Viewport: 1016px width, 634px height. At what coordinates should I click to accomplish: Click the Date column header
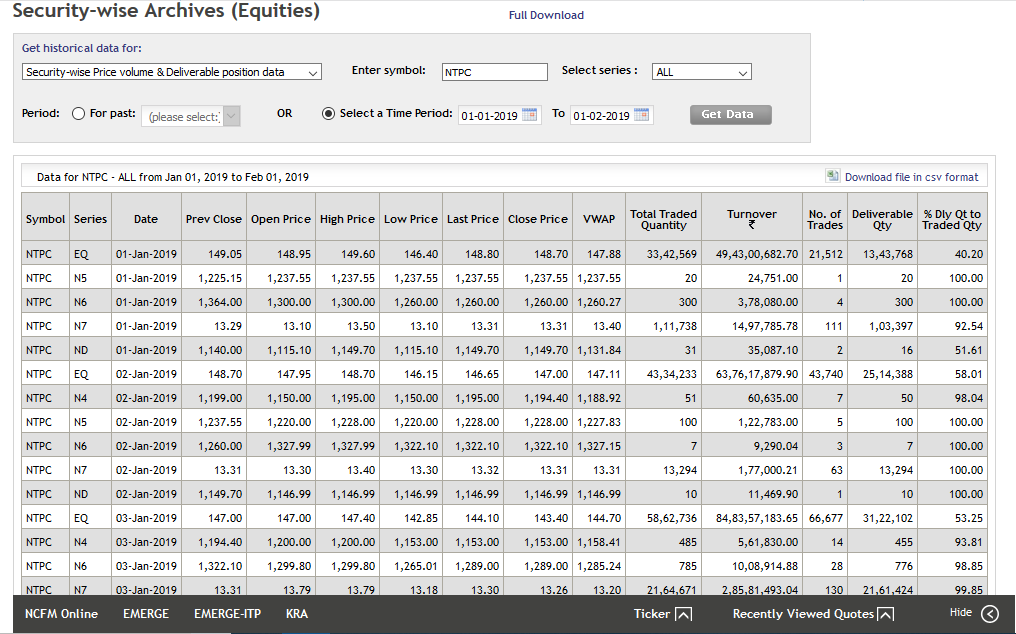point(146,219)
